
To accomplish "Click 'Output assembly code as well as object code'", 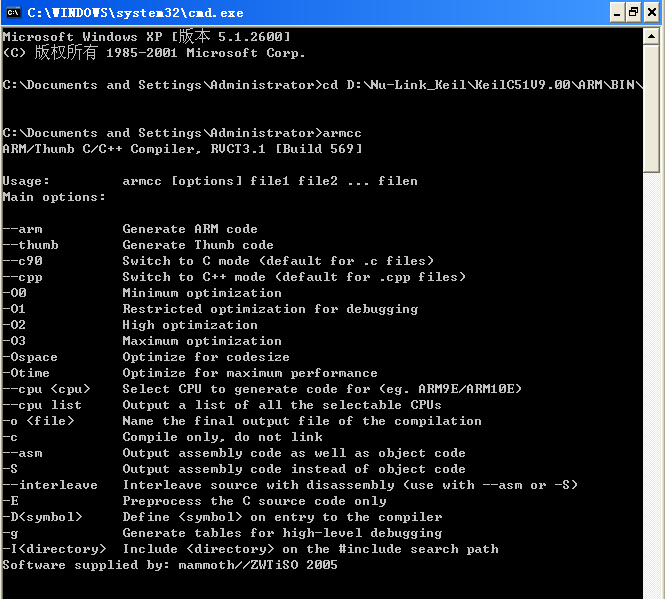I will 294,453.
